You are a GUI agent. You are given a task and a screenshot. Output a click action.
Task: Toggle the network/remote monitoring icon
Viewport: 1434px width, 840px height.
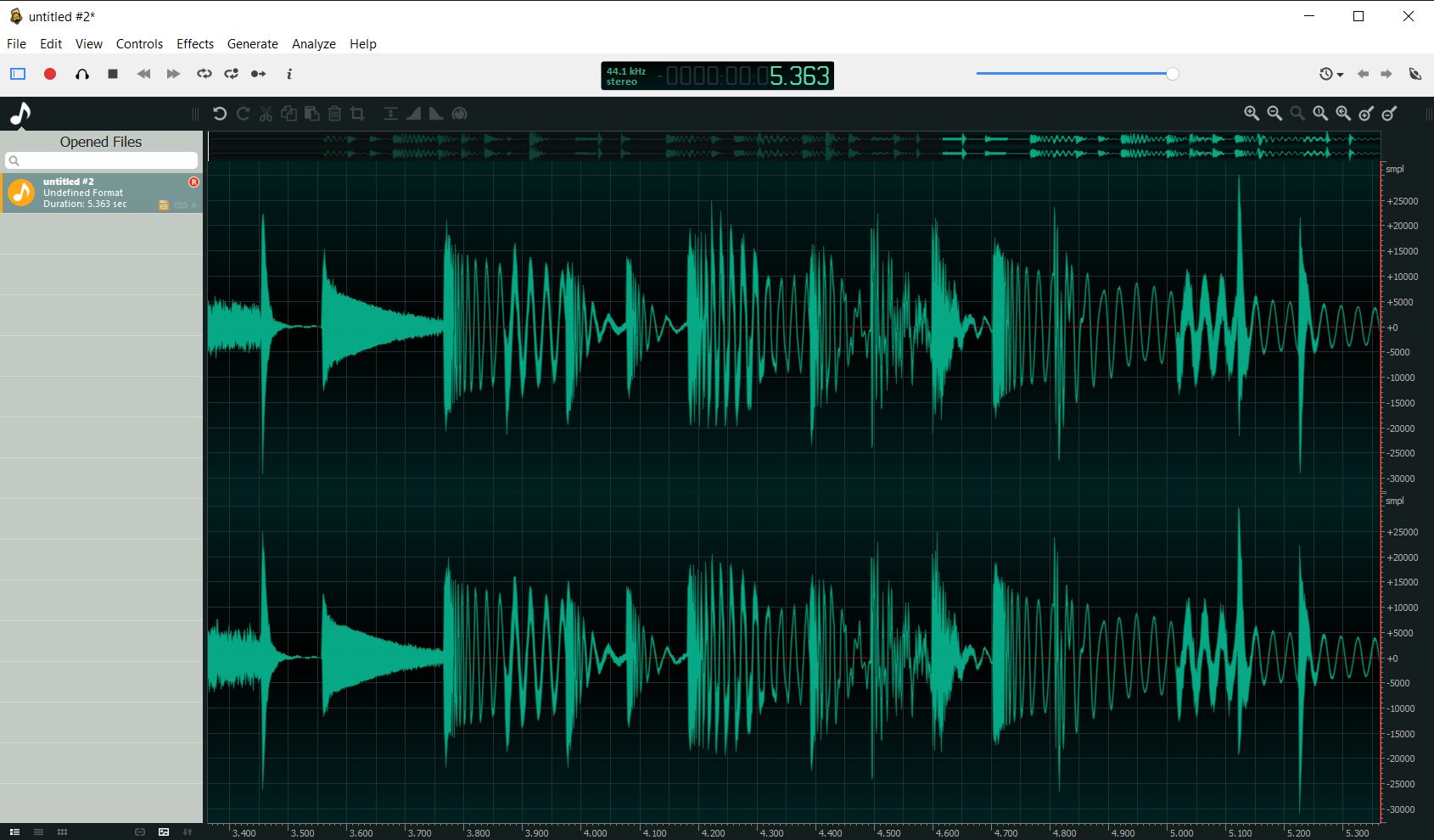pyautogui.click(x=1414, y=74)
